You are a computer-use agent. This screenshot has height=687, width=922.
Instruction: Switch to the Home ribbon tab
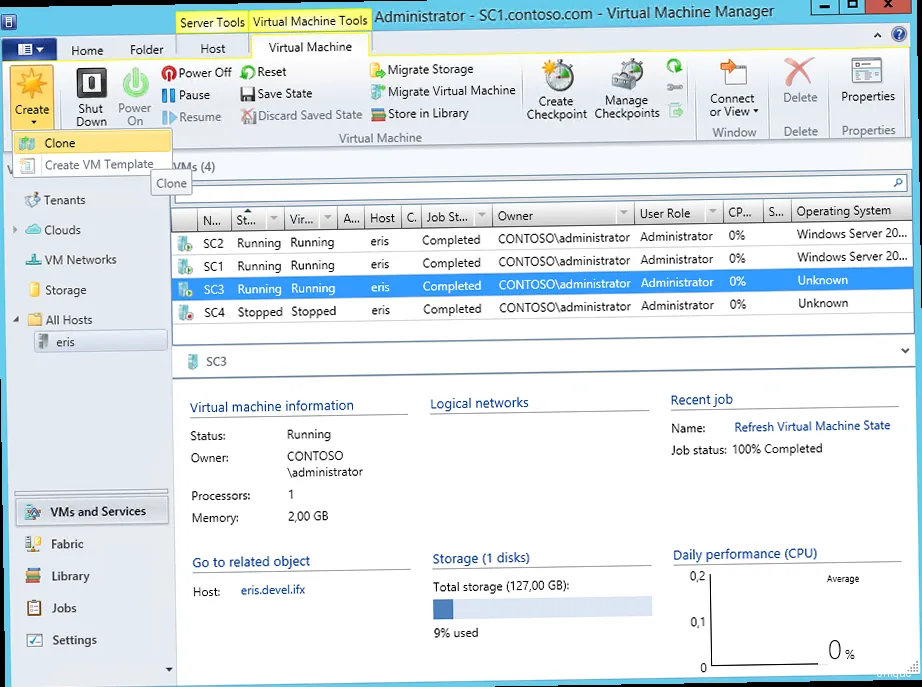pos(87,50)
